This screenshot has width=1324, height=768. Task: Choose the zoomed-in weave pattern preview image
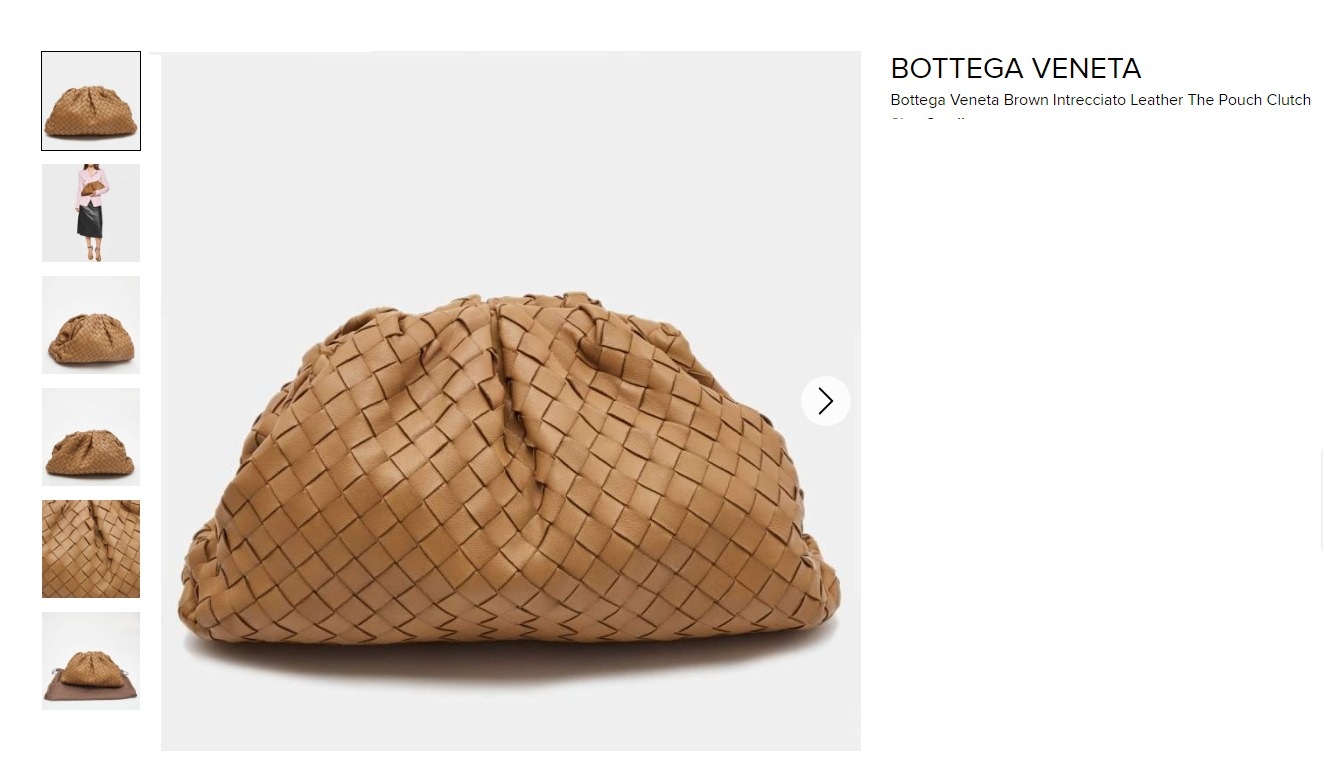pyautogui.click(x=91, y=549)
